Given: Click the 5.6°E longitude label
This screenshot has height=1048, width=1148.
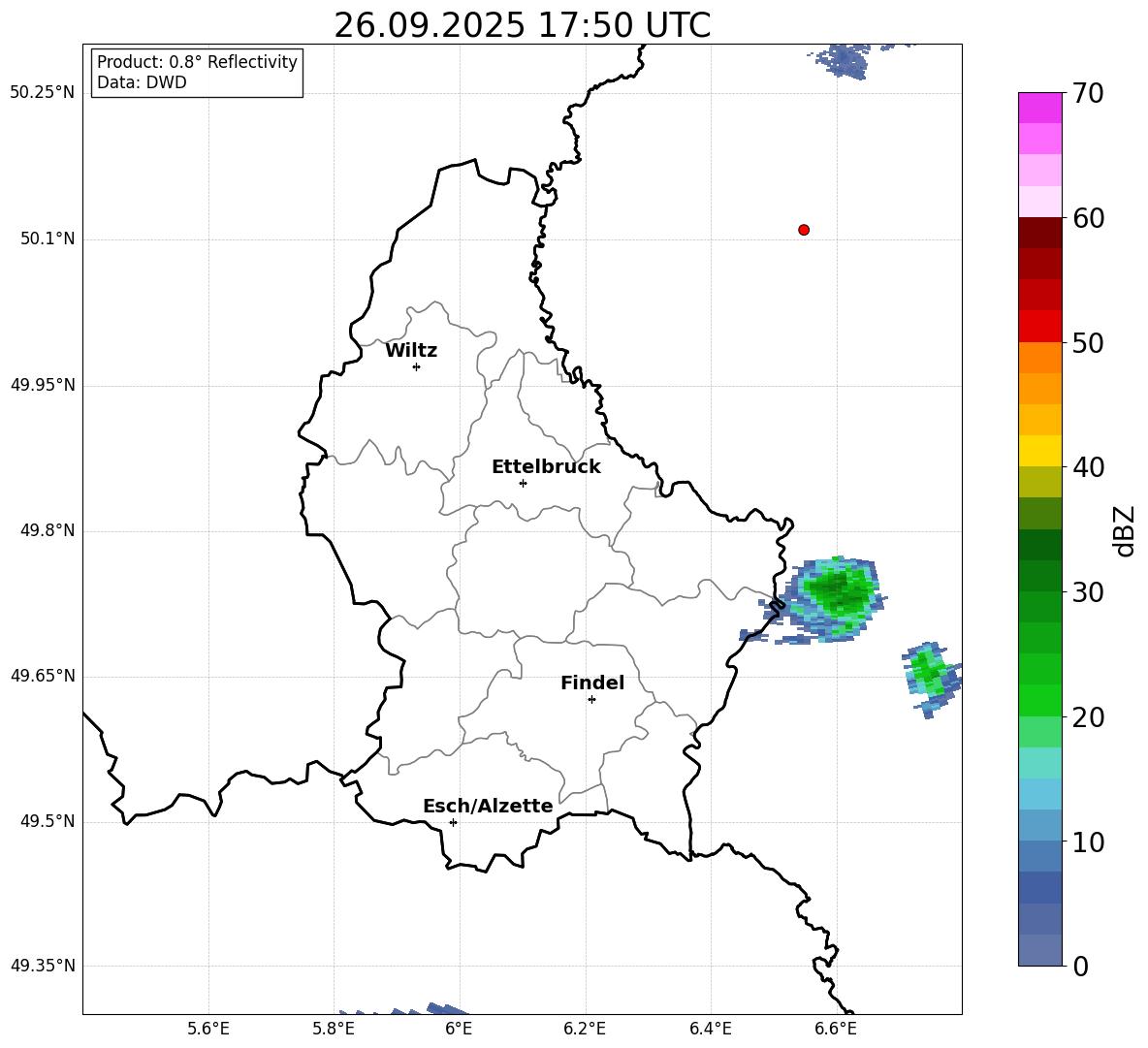Looking at the screenshot, I should point(208,1029).
